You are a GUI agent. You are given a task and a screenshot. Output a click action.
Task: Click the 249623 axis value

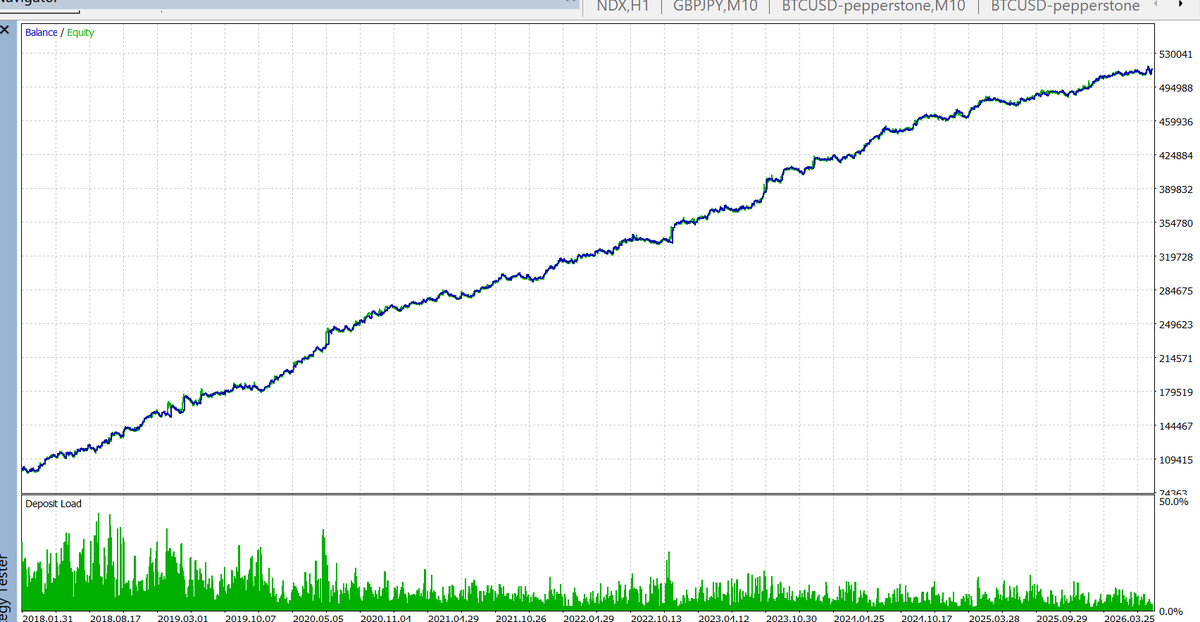(1178, 324)
